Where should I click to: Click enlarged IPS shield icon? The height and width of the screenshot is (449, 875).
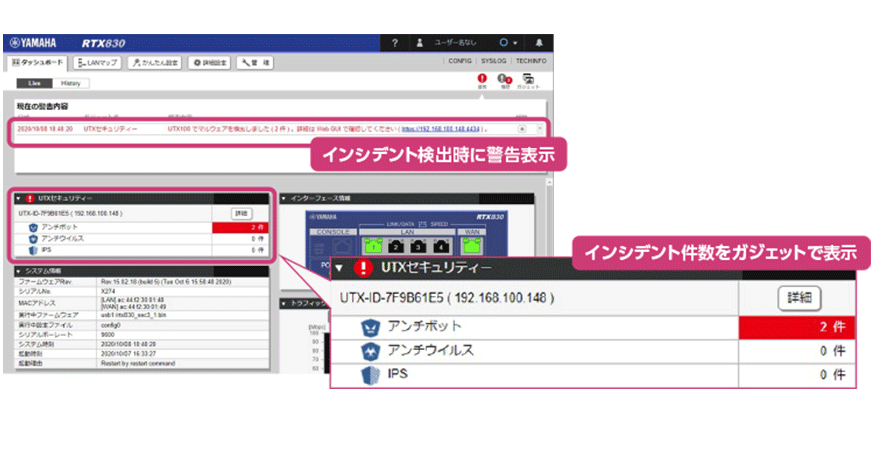(370, 375)
